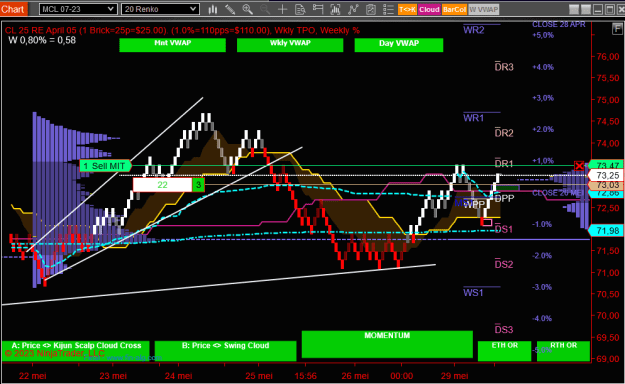Viewport: 625px width, 384px height.
Task: Open the chart Properties list icon
Action: (x=388, y=9)
